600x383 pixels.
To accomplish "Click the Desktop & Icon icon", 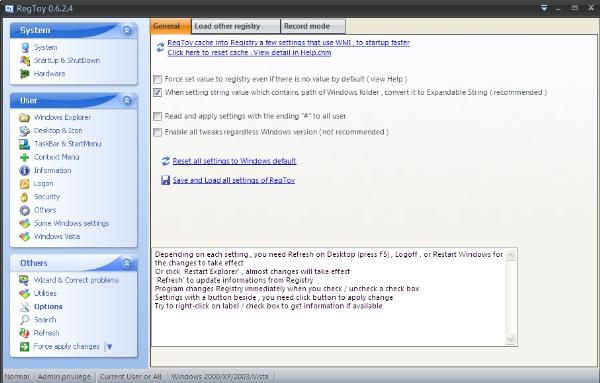I will [x=24, y=131].
